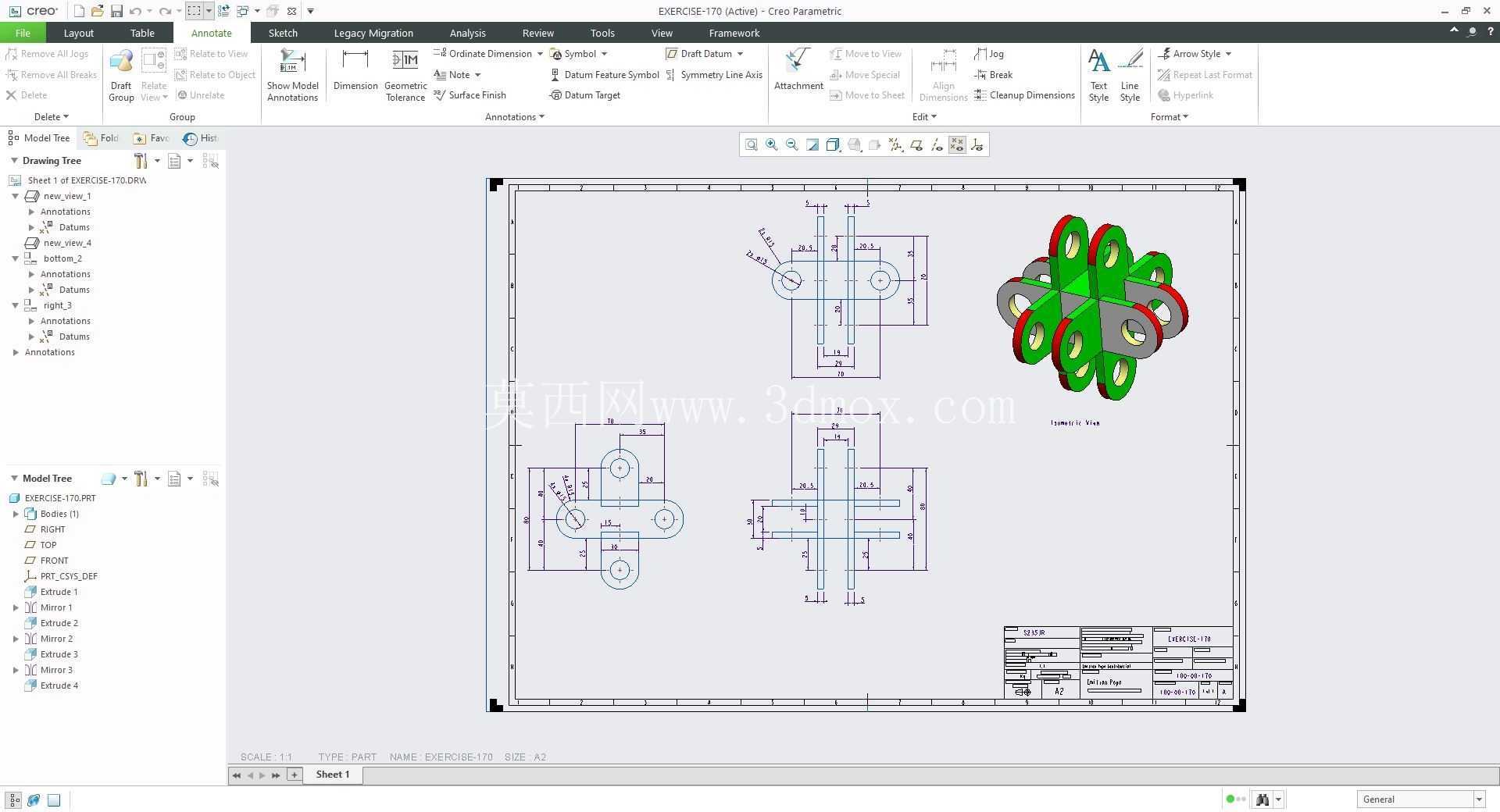Open the display style cube icon
Image resolution: width=1500 pixels, height=812 pixels.
pos(833,145)
